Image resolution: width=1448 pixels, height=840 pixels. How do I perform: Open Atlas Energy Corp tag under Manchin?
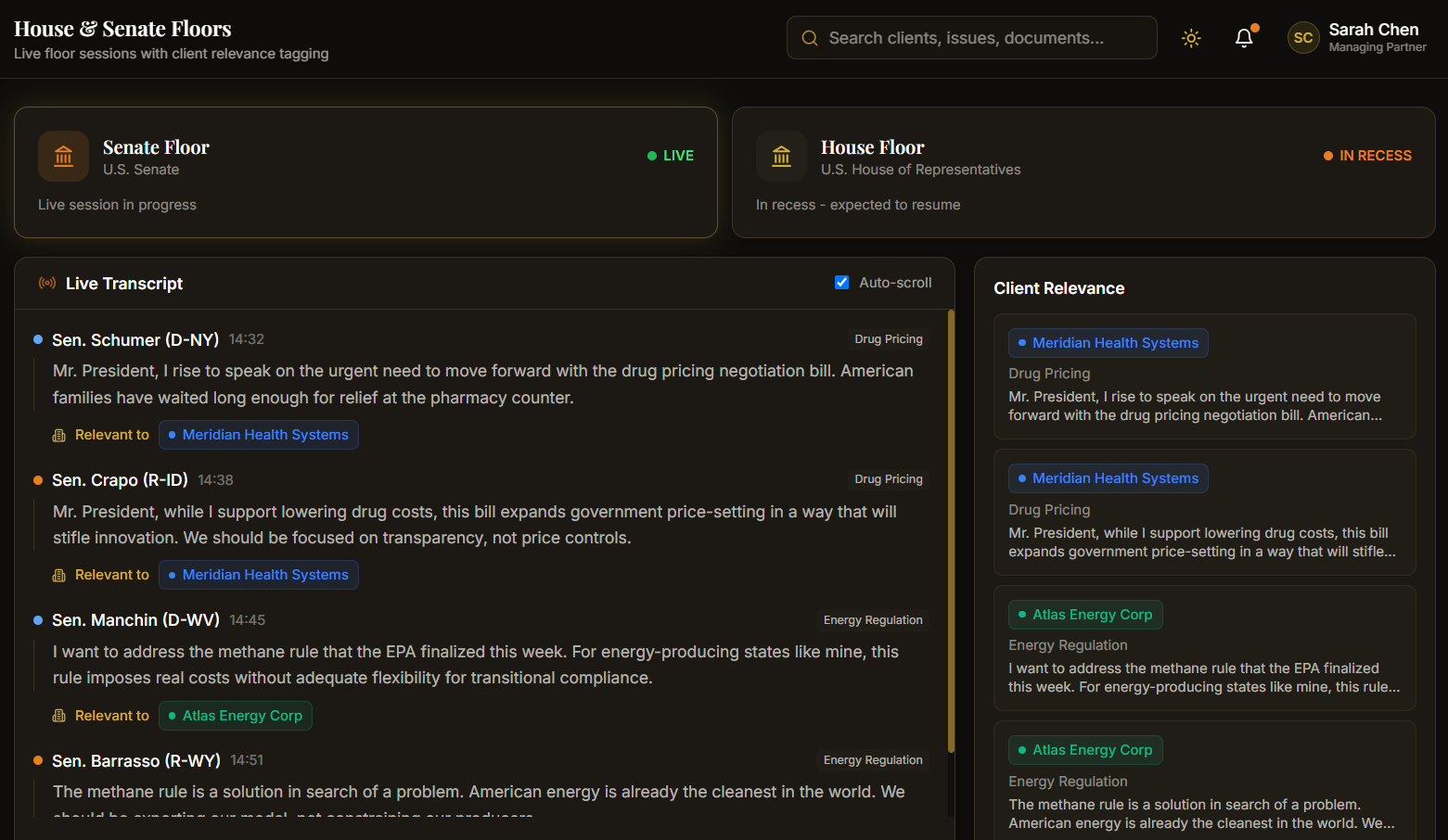[236, 716]
